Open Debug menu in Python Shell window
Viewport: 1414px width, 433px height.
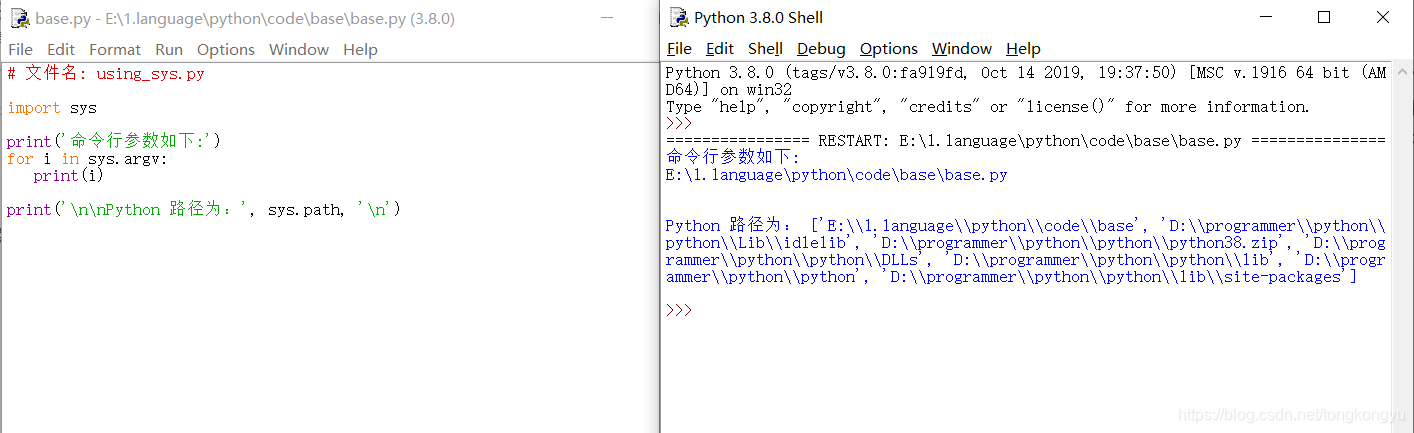821,48
